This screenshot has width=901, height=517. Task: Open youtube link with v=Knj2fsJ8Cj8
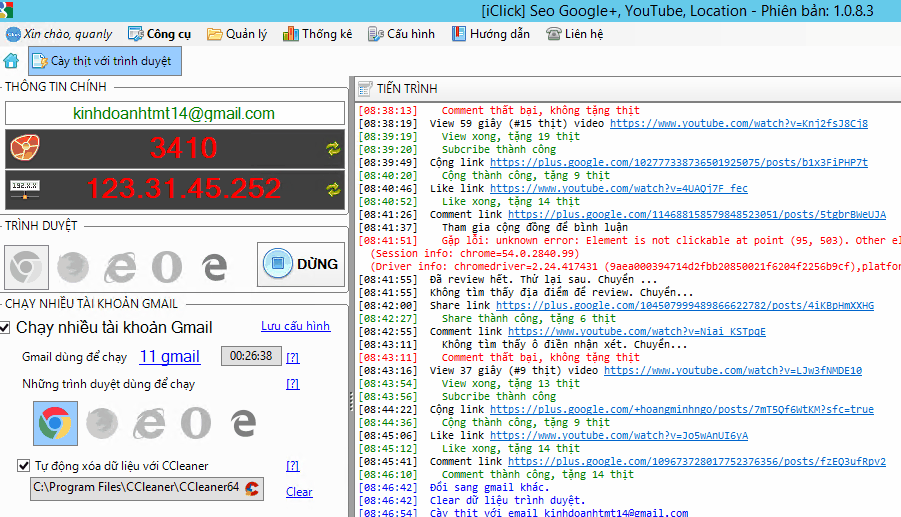pyautogui.click(x=739, y=124)
